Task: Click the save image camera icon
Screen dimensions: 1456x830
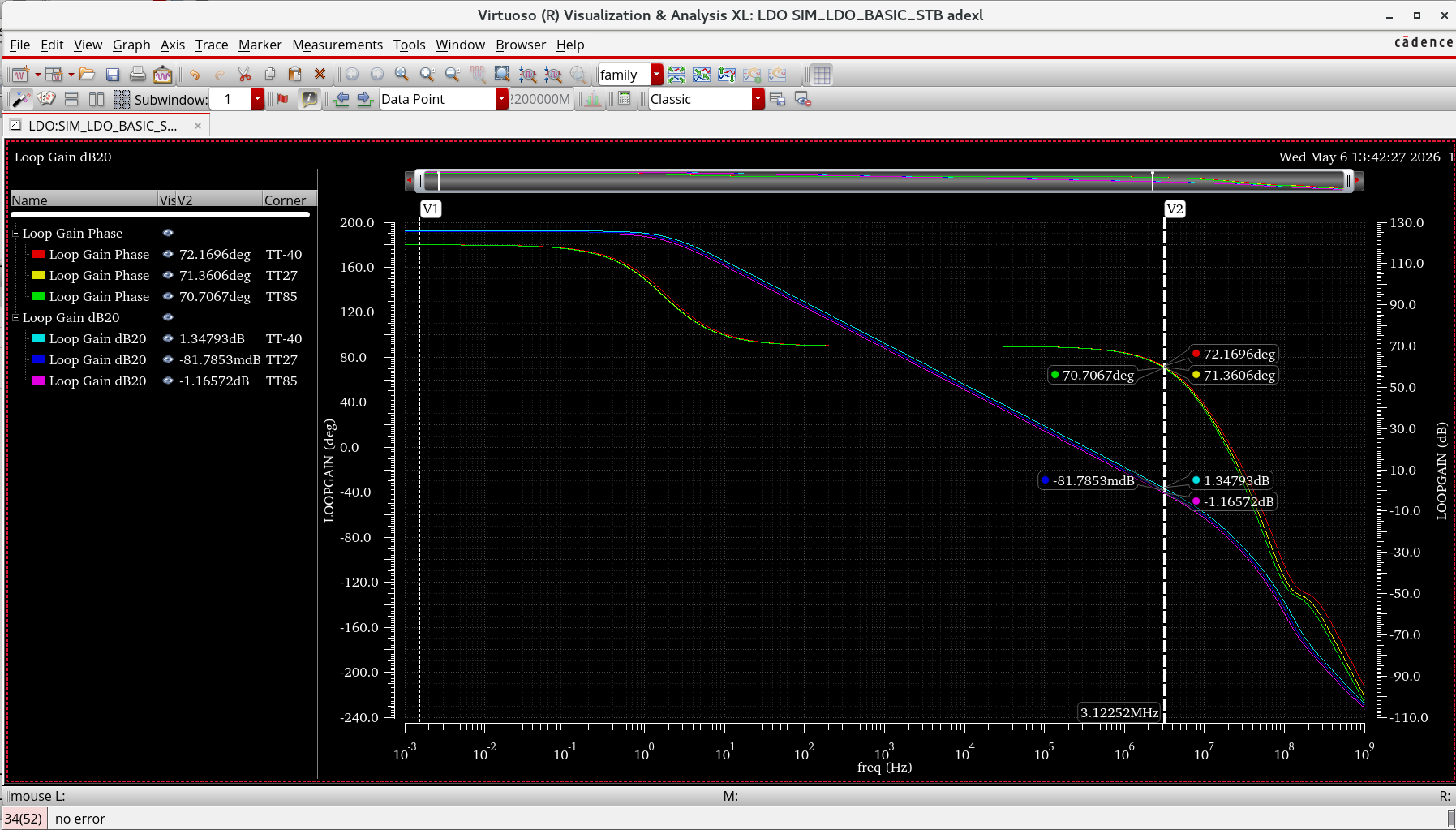Action: point(163,75)
